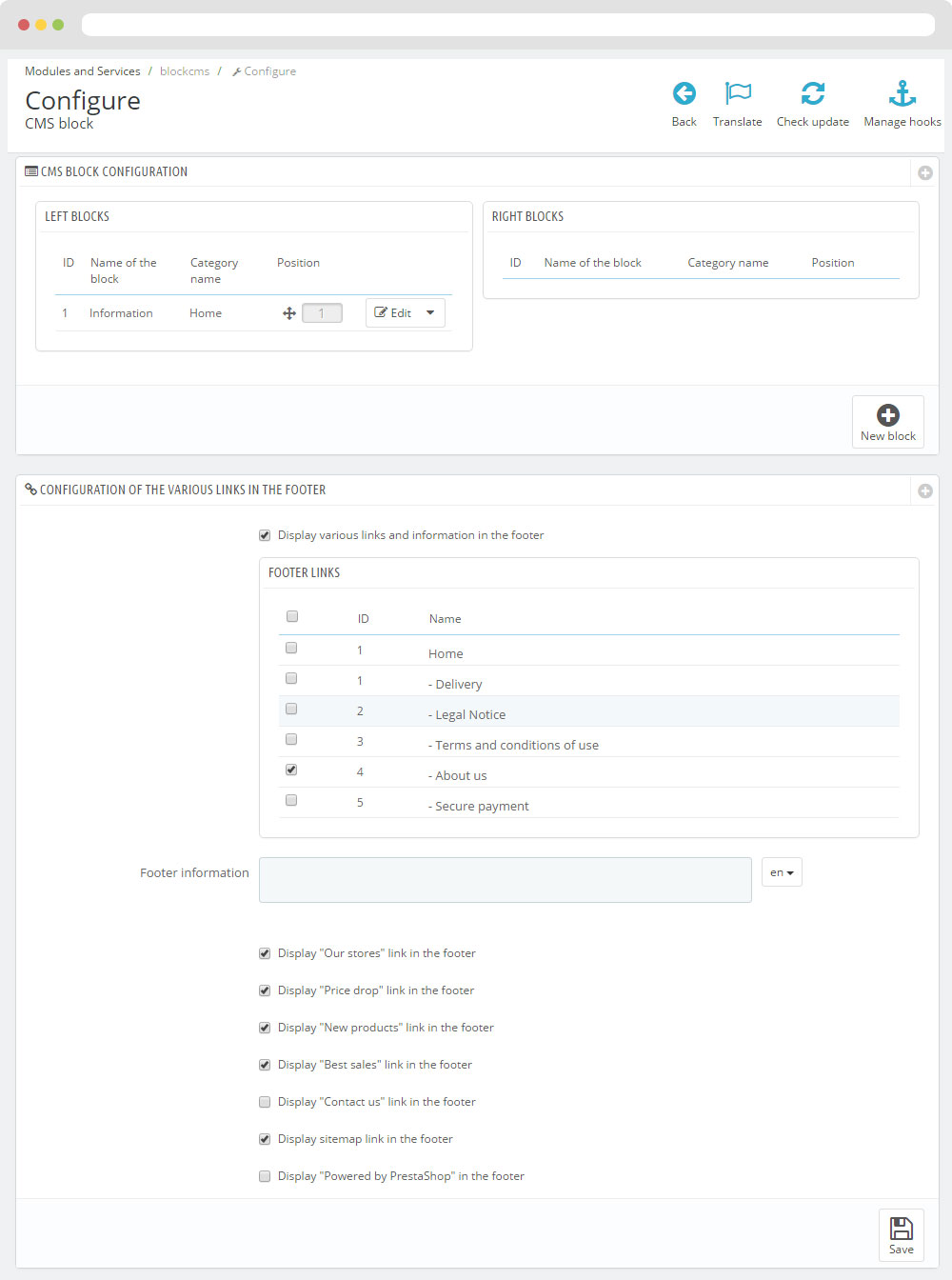The width and height of the screenshot is (952, 1280).
Task: Click the move handle icon for Information block
Action: (x=289, y=313)
